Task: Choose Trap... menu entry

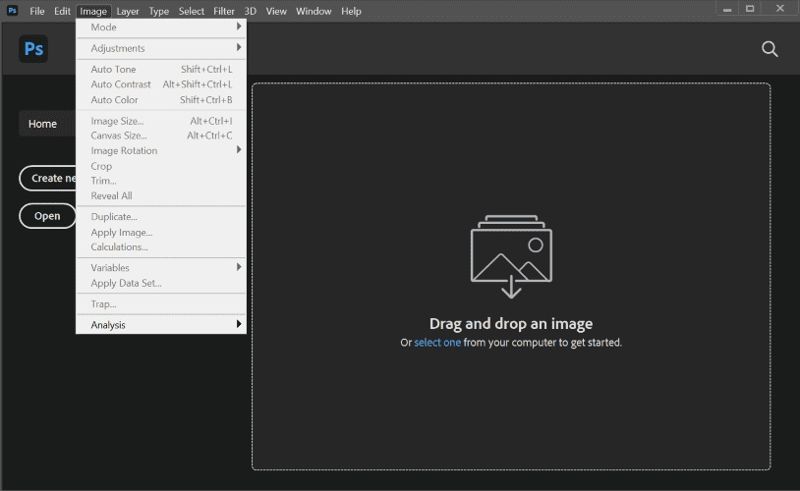Action: pyautogui.click(x=161, y=304)
